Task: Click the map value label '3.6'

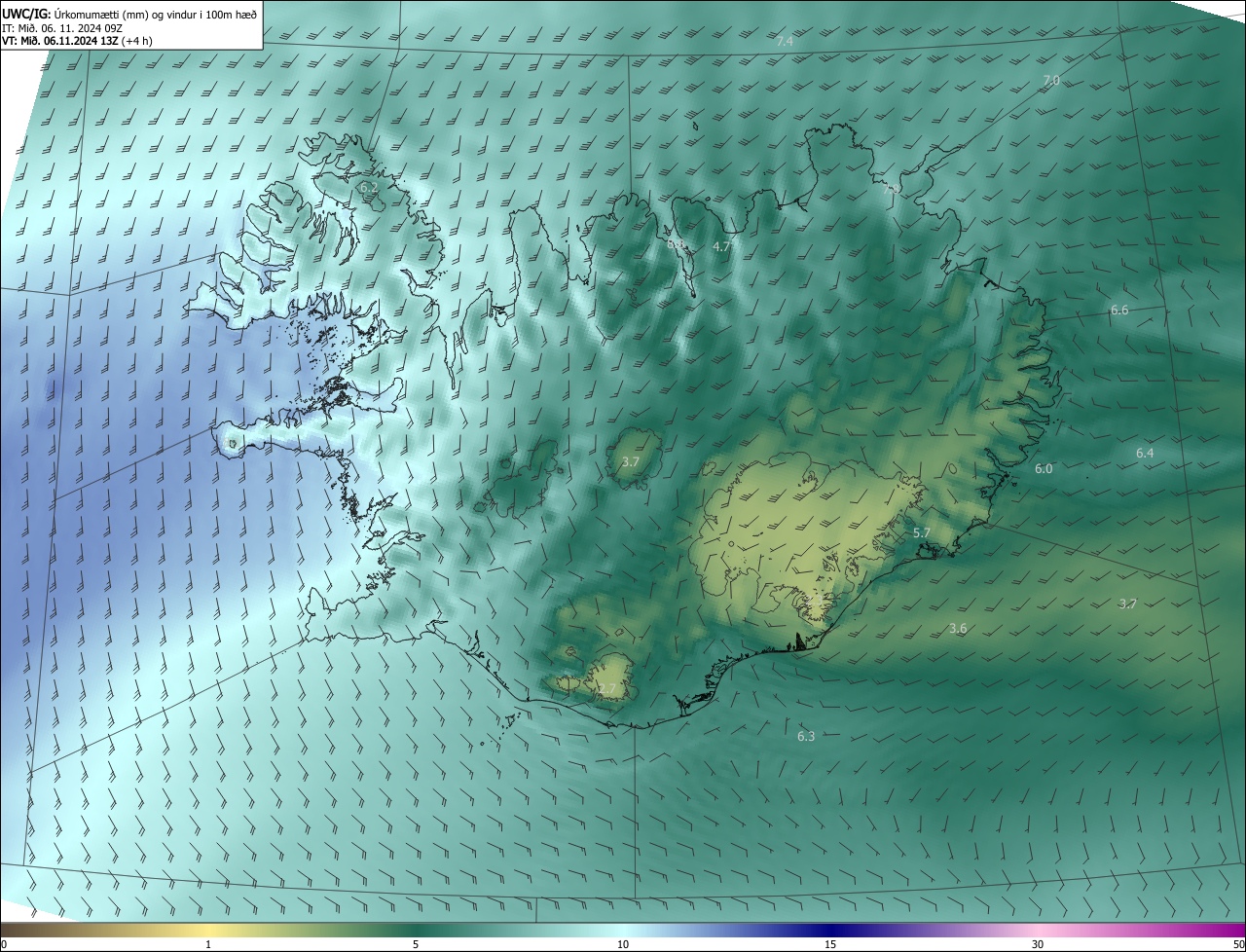Action: point(958,629)
